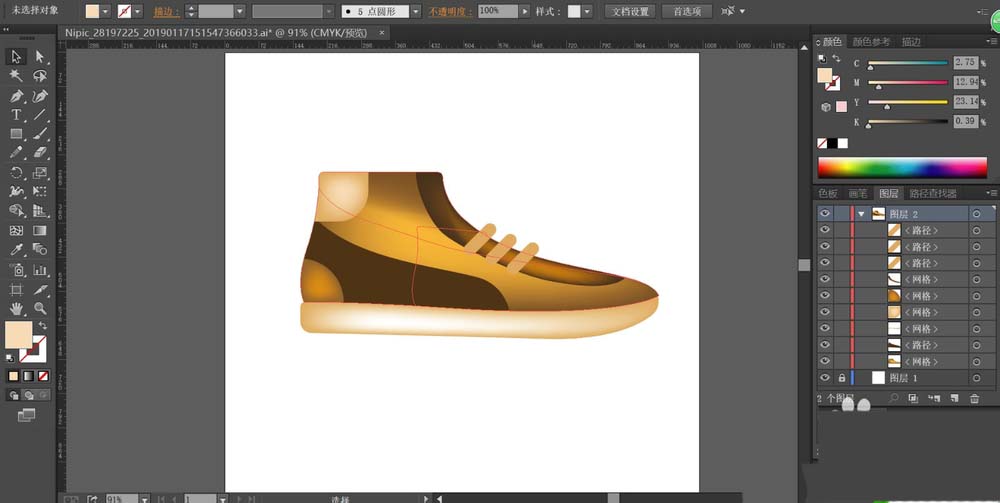Open zoom level dropdown beside 91%
Screen dimensions: 1000x503
pos(144,499)
